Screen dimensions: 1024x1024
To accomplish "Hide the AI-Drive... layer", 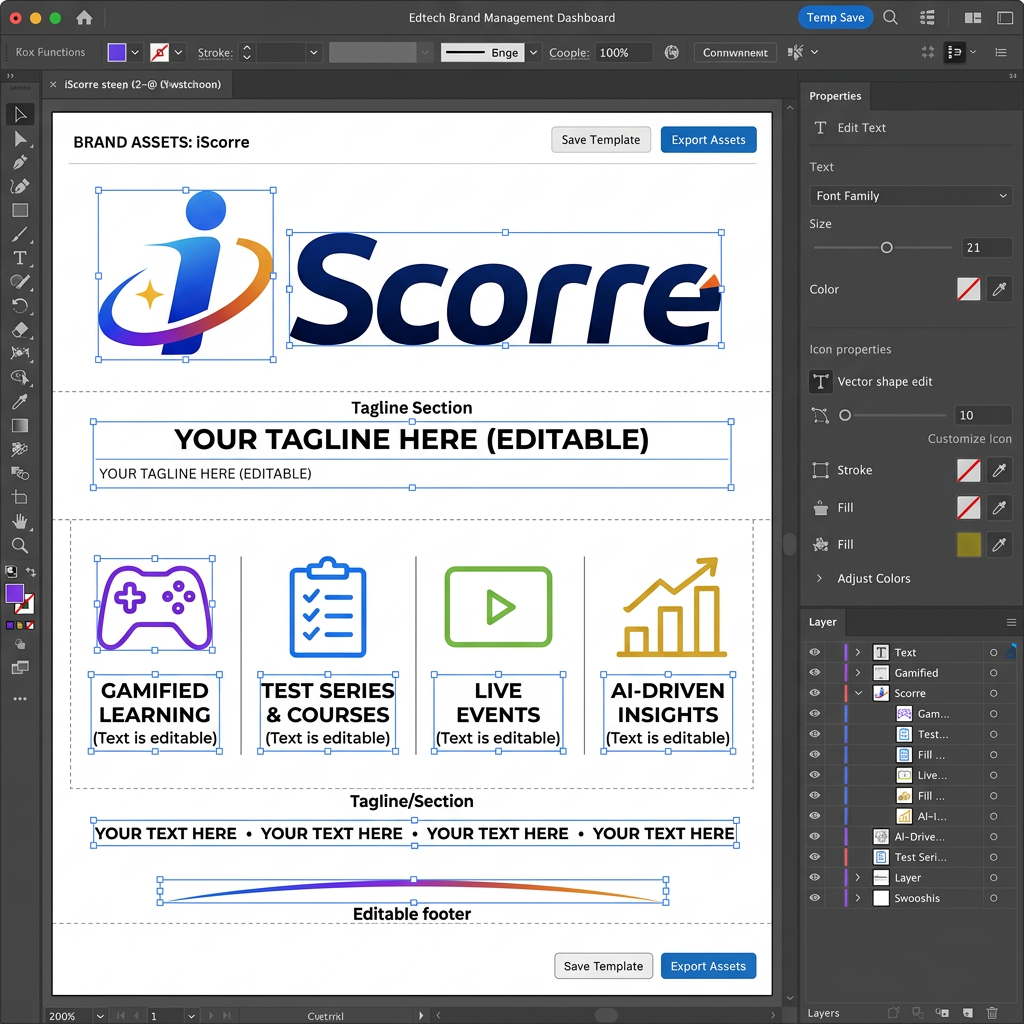I will click(814, 837).
